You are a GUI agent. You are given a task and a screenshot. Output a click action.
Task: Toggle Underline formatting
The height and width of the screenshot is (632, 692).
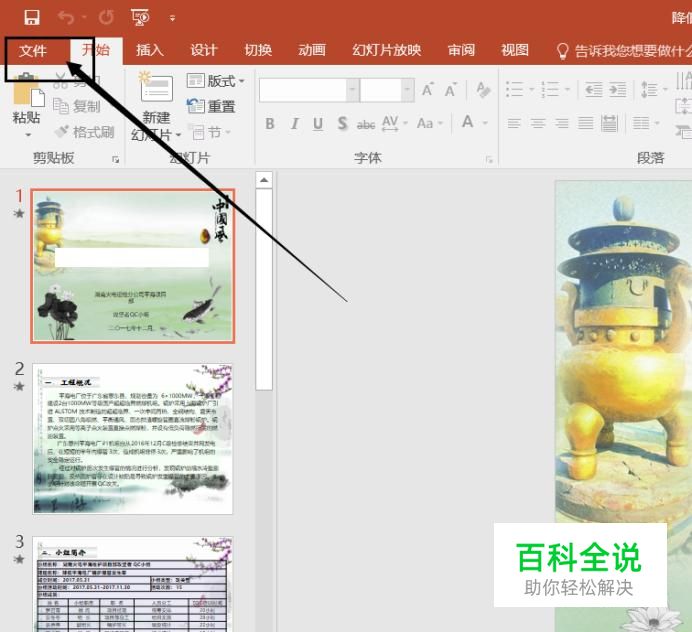[318, 124]
